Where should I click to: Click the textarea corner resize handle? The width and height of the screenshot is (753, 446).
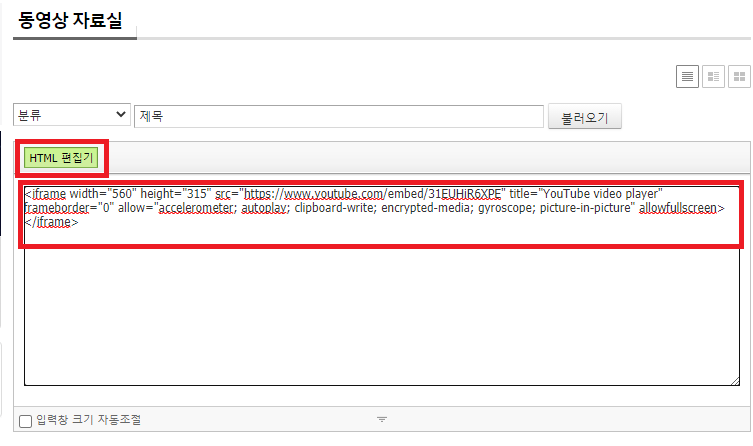click(734, 381)
